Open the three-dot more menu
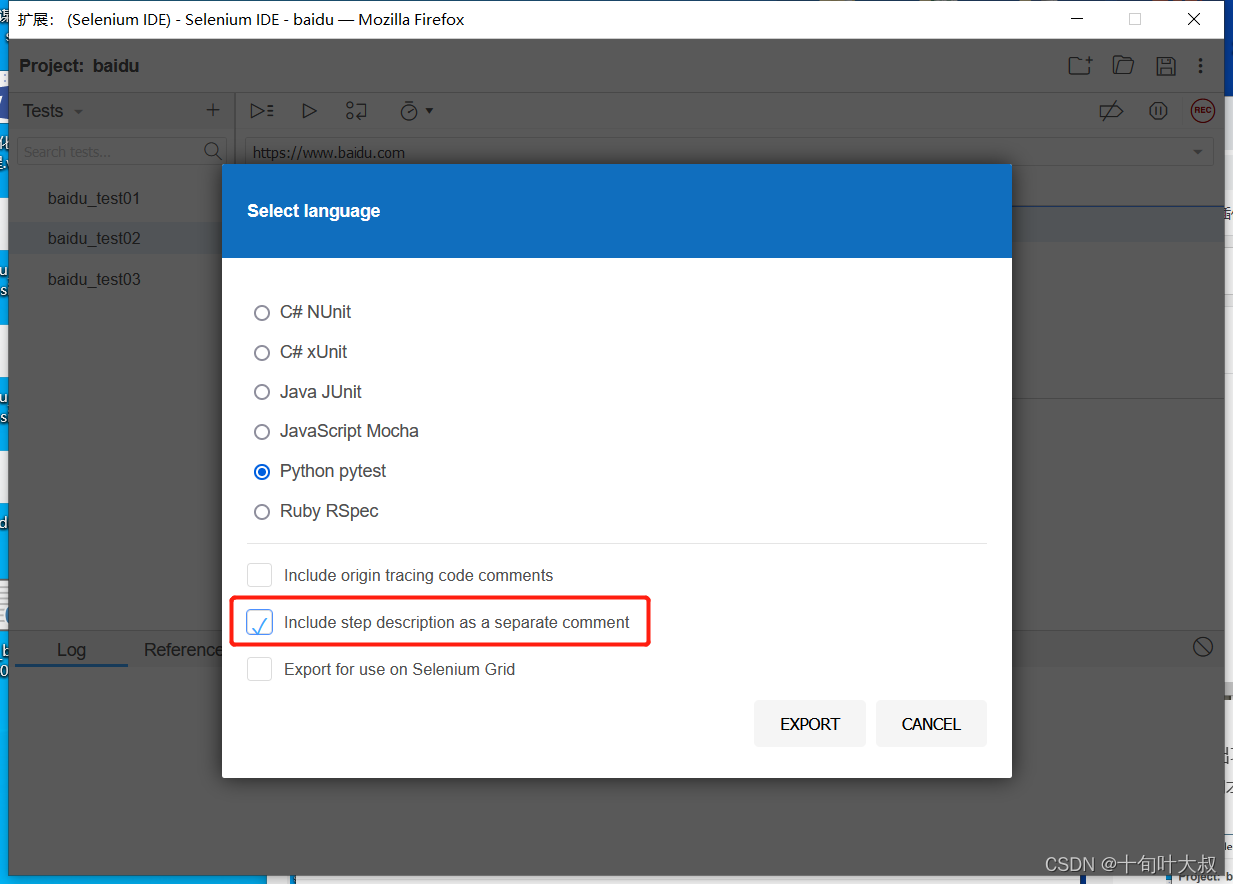Image resolution: width=1233 pixels, height=884 pixels. point(1200,66)
